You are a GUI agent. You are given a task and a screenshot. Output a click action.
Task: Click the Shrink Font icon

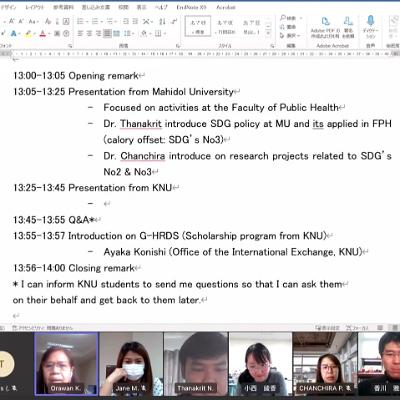point(21,21)
